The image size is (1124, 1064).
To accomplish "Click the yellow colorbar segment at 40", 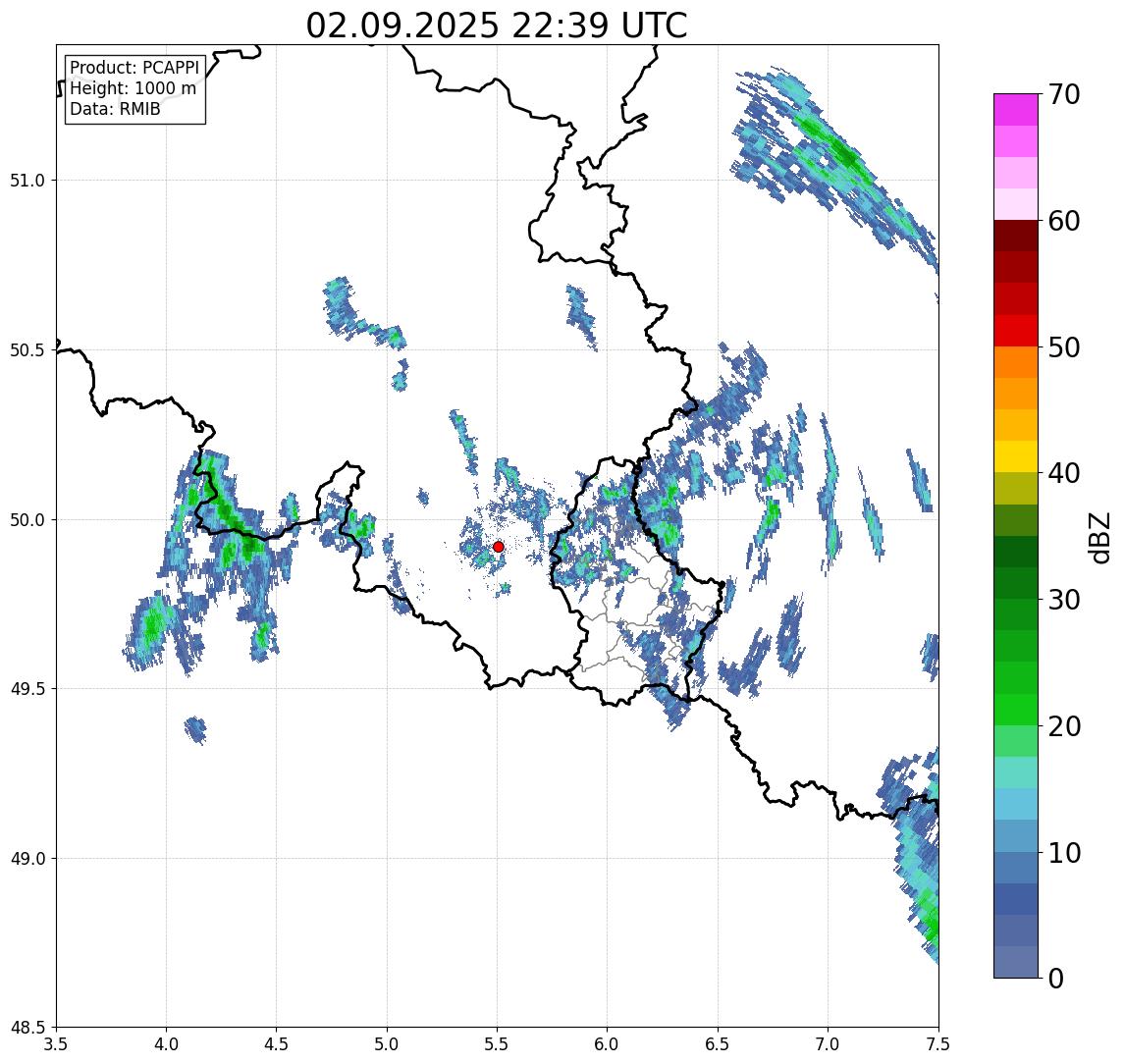I will (1016, 456).
